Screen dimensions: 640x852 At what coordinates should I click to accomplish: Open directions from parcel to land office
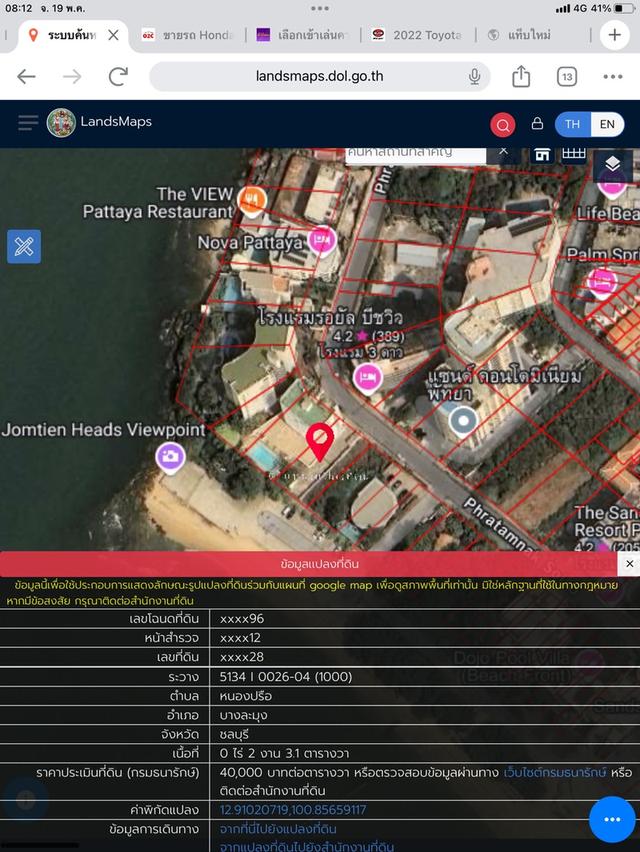tap(307, 846)
